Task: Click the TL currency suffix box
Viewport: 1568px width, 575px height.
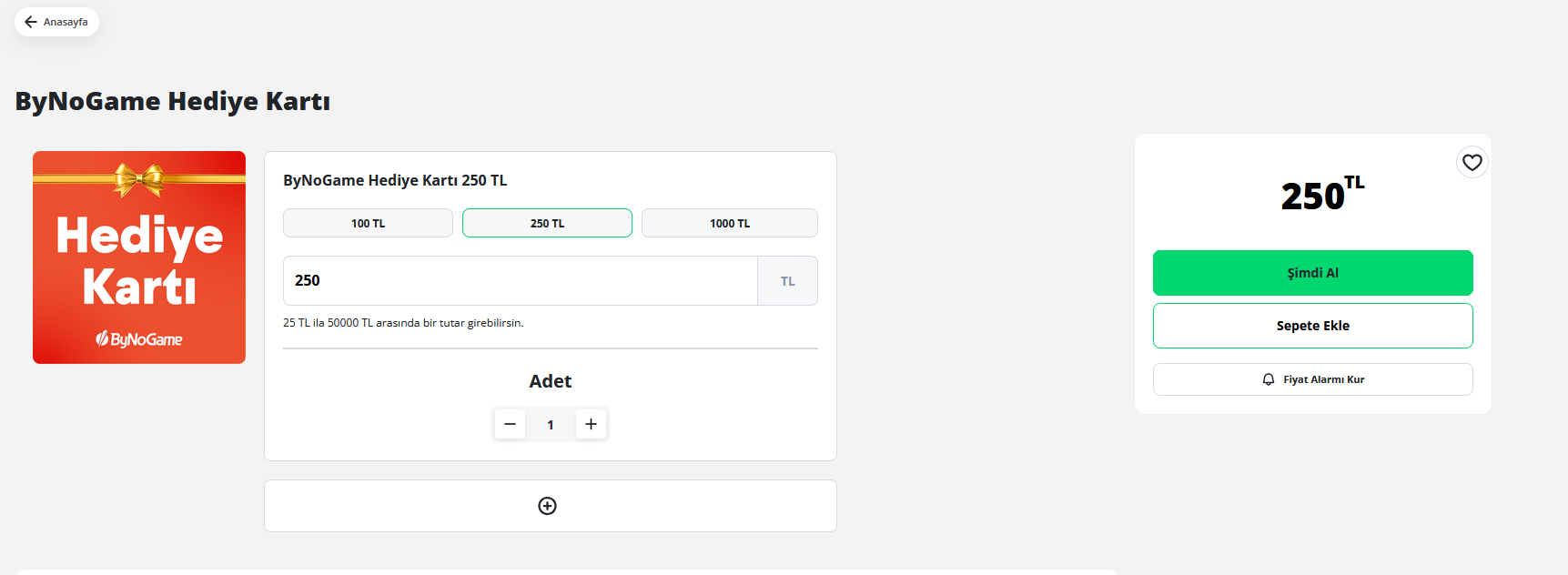Action: [x=787, y=281]
